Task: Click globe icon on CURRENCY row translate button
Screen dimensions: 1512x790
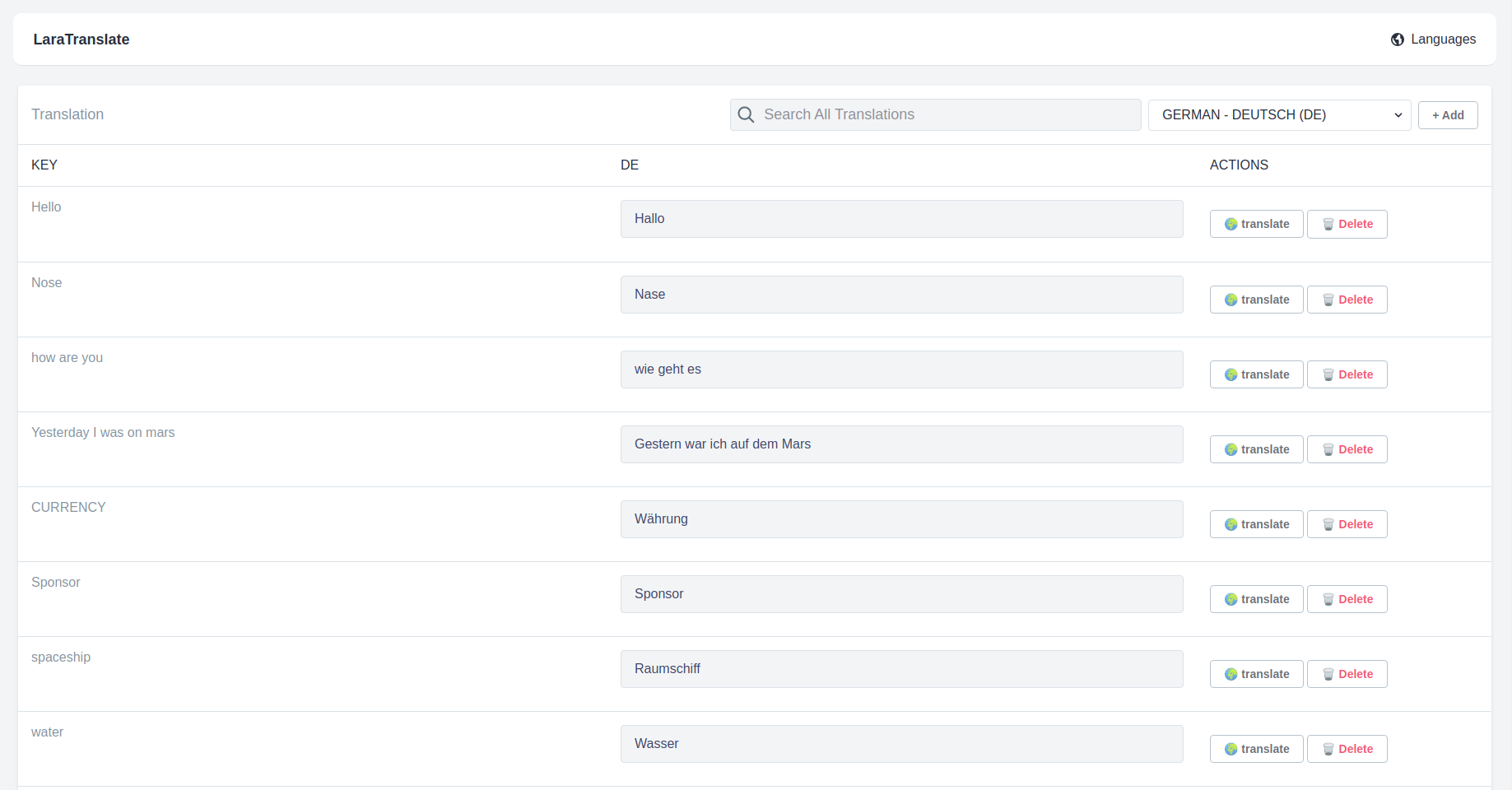Action: tap(1231, 524)
